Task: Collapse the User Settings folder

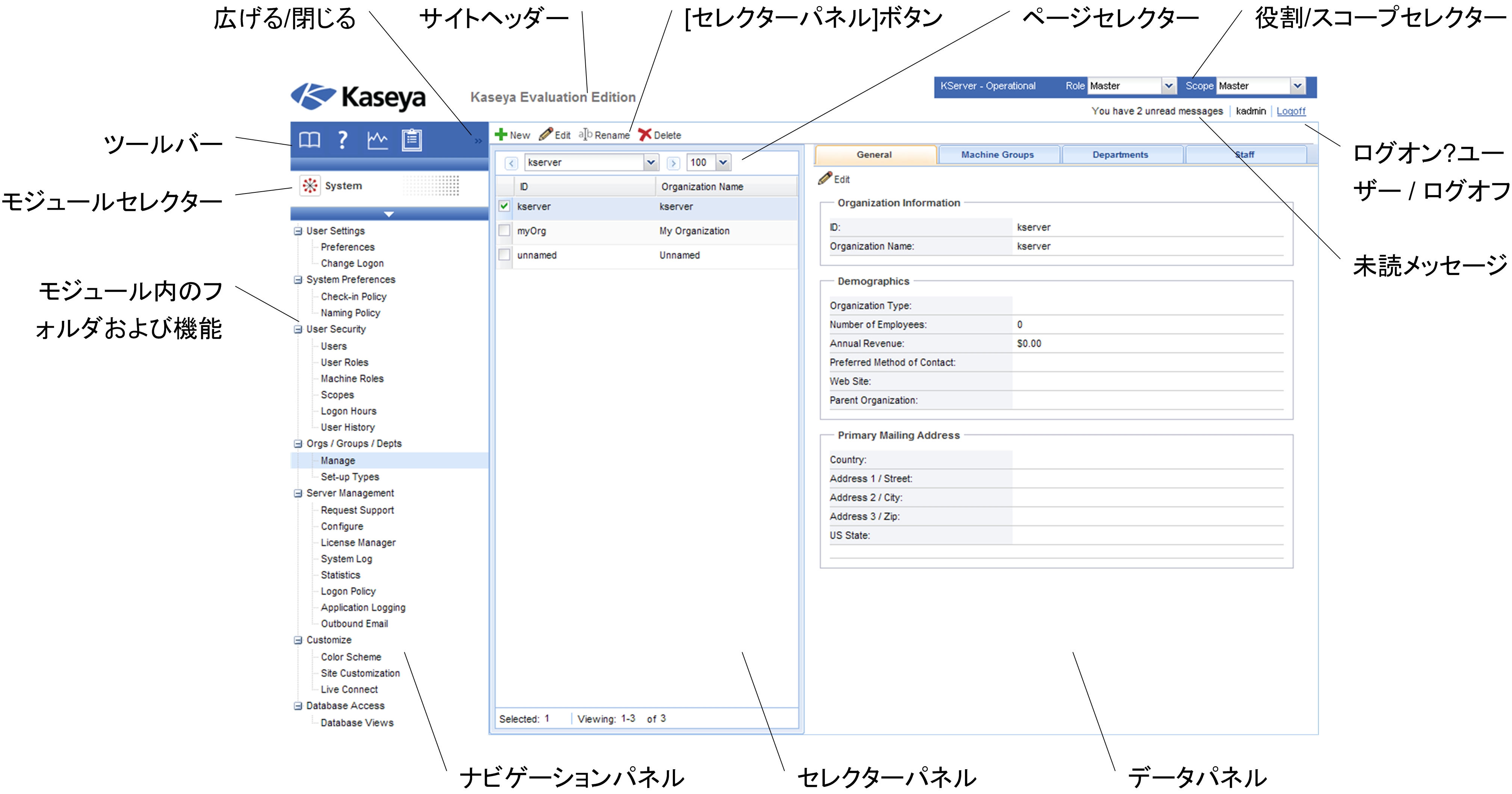Action: tap(298, 231)
